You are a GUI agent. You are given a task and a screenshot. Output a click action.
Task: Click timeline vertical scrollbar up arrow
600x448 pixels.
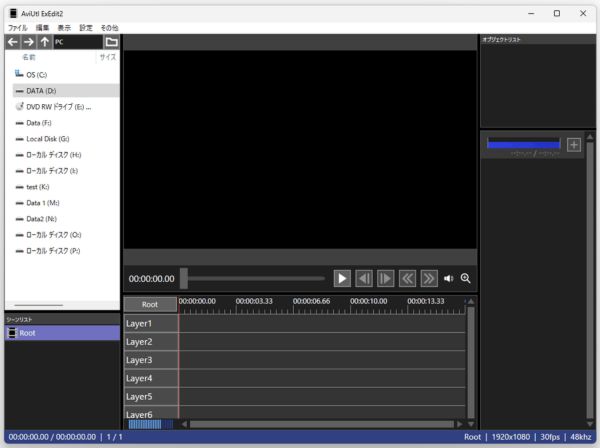click(x=471, y=301)
